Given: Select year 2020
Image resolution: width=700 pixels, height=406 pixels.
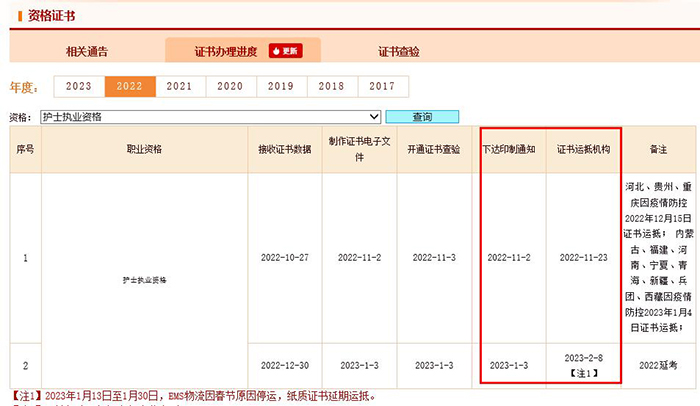Looking at the screenshot, I should [x=231, y=86].
